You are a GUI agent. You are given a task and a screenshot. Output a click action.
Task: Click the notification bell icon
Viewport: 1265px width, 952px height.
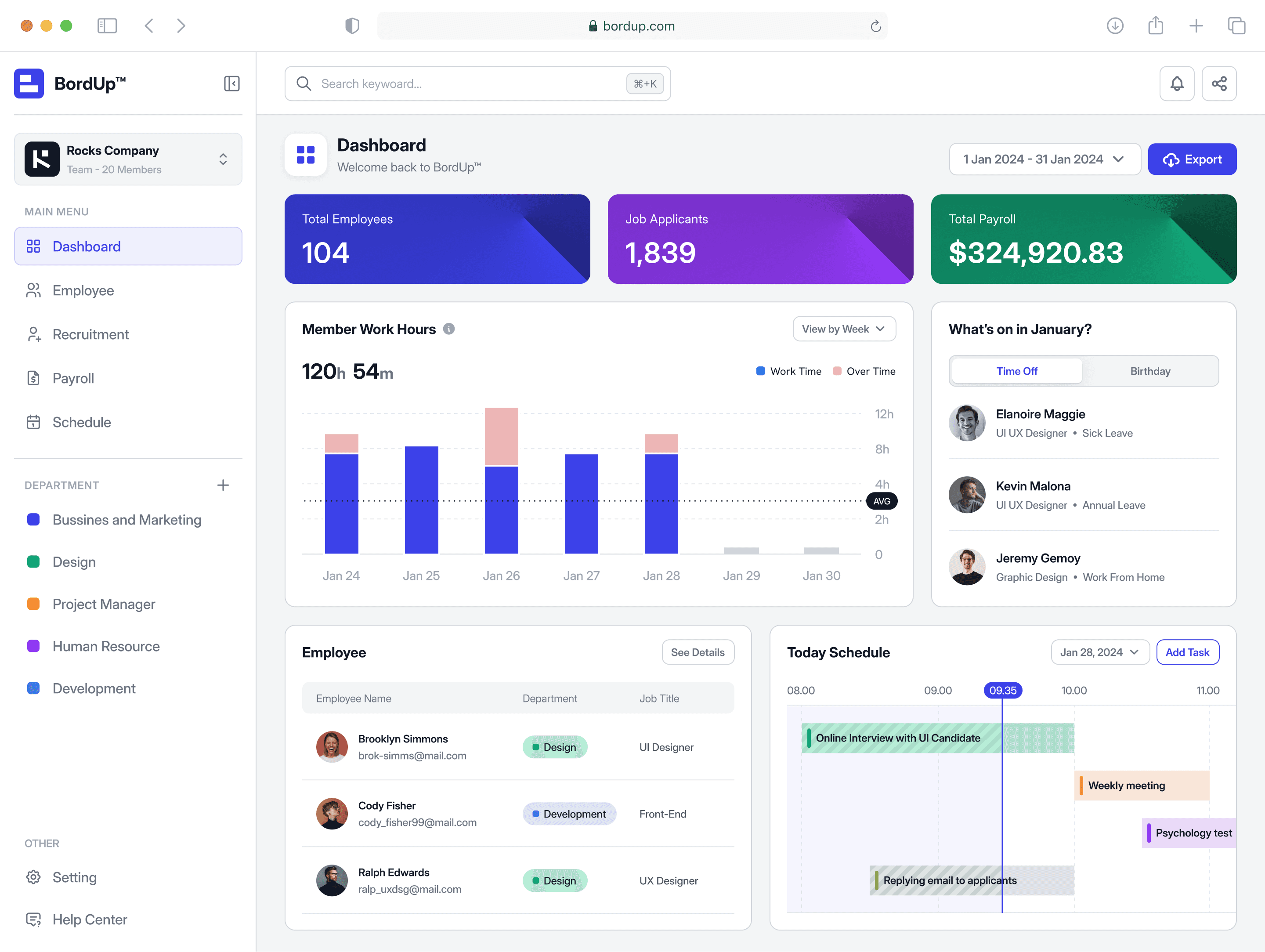click(x=1176, y=83)
